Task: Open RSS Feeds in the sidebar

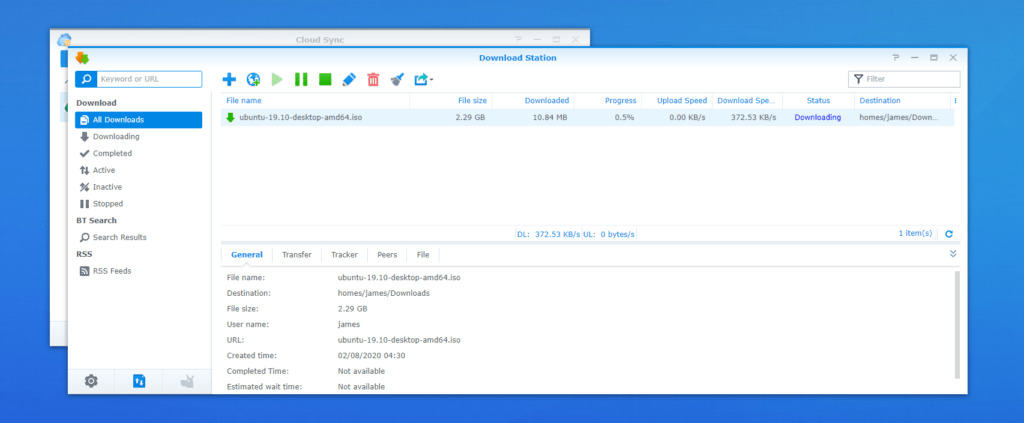Action: [x=111, y=271]
